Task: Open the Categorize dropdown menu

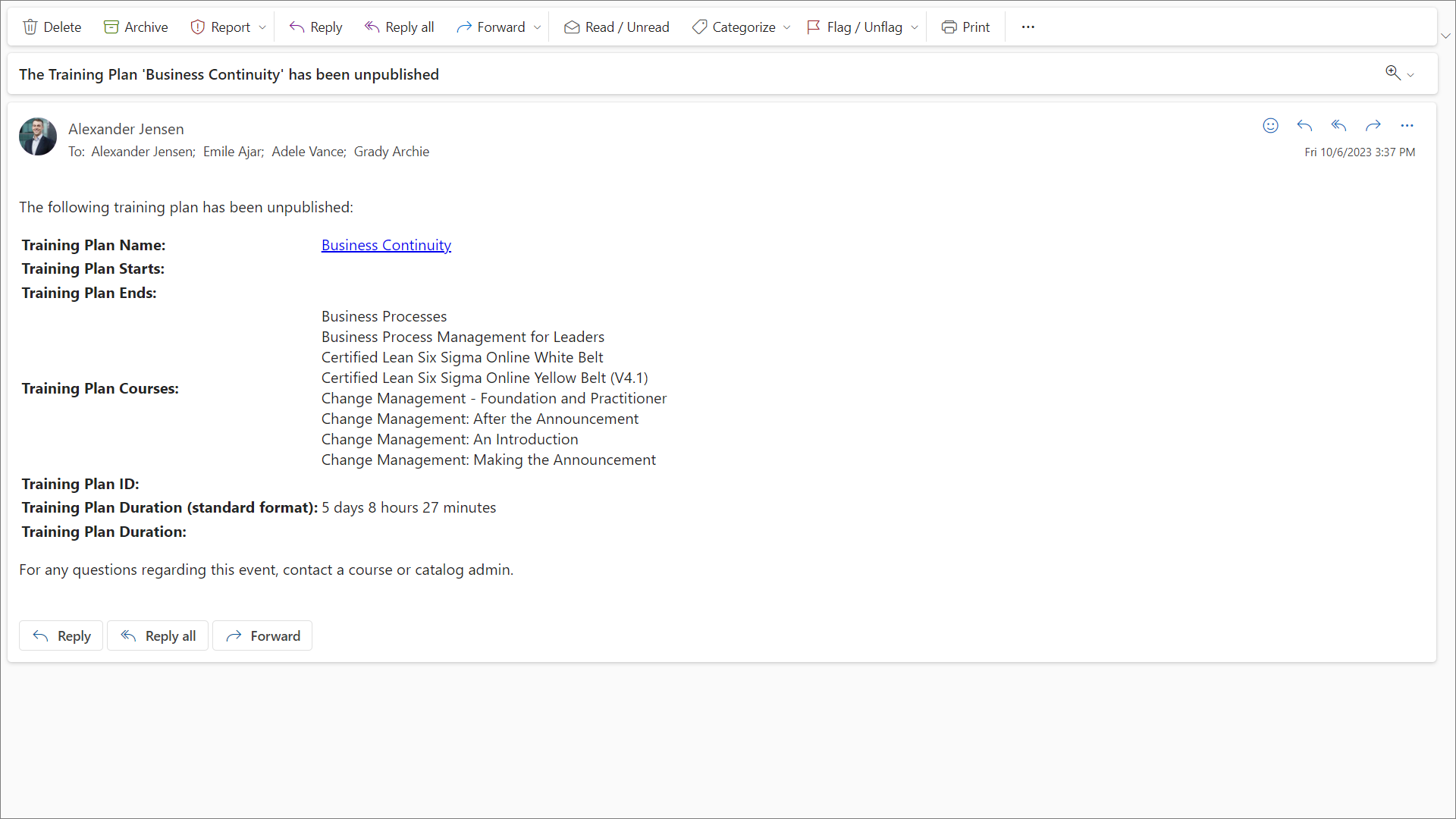Action: 786,27
